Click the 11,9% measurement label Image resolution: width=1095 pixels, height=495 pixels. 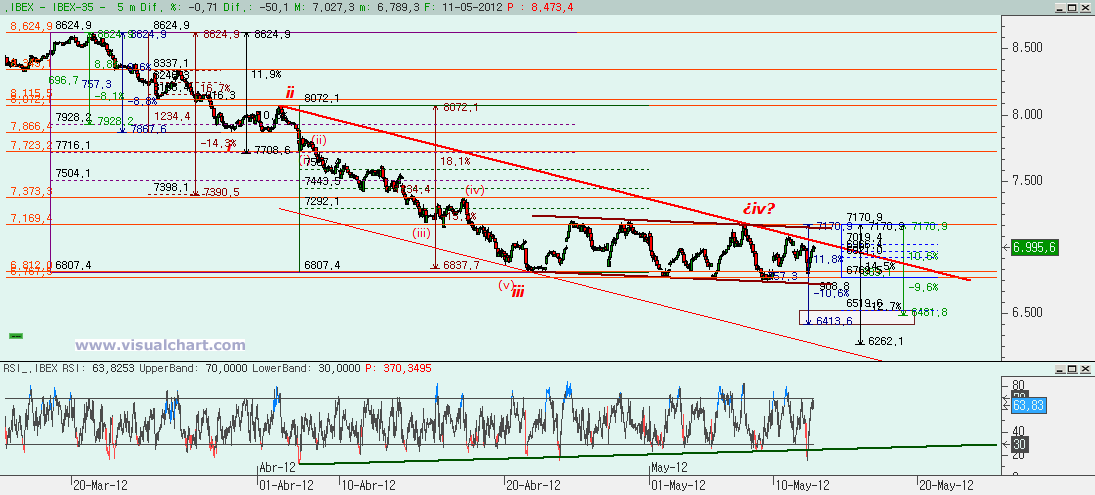[266, 74]
